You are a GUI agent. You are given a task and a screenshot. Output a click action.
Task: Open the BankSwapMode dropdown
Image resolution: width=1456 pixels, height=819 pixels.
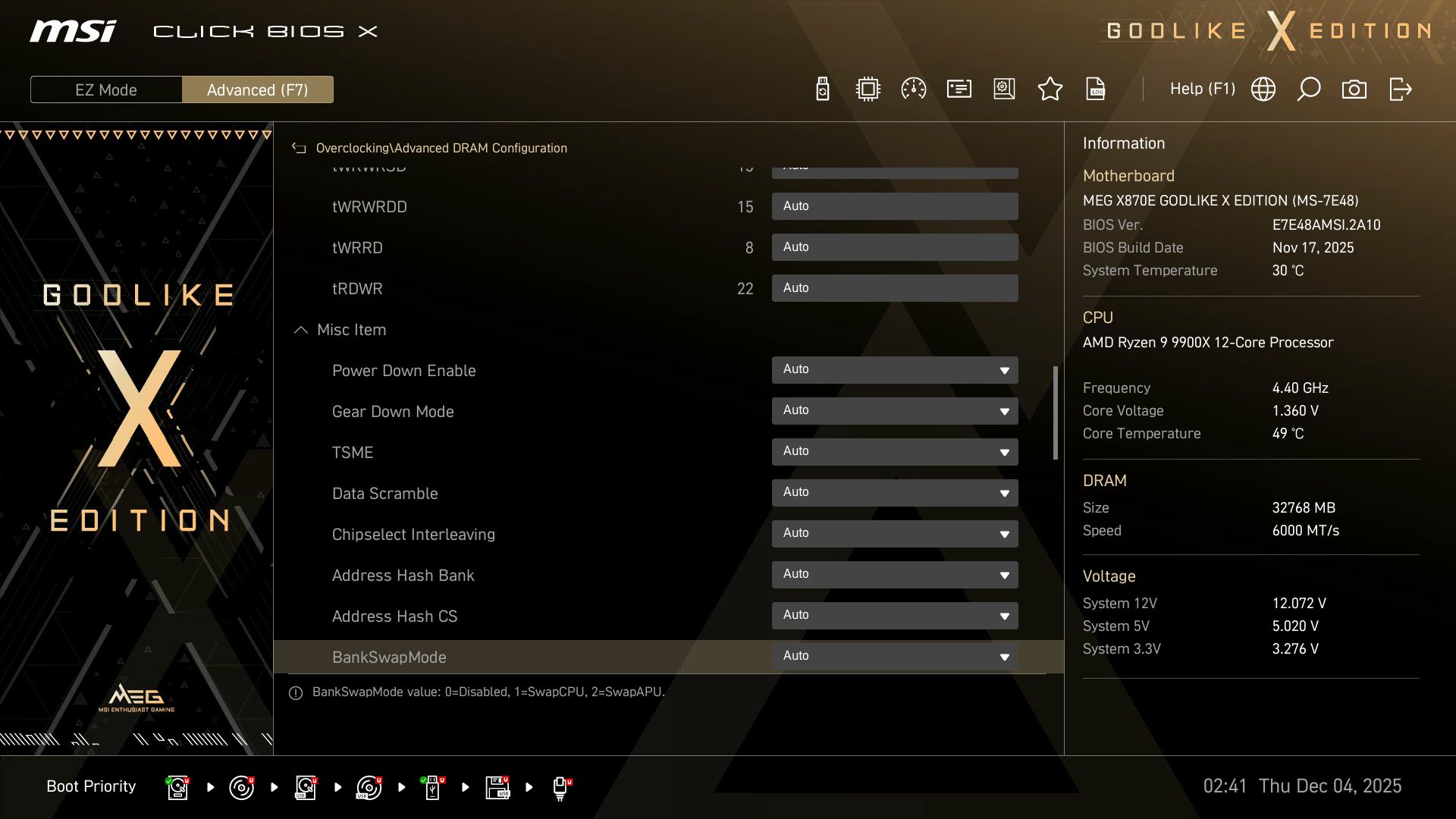(x=895, y=656)
